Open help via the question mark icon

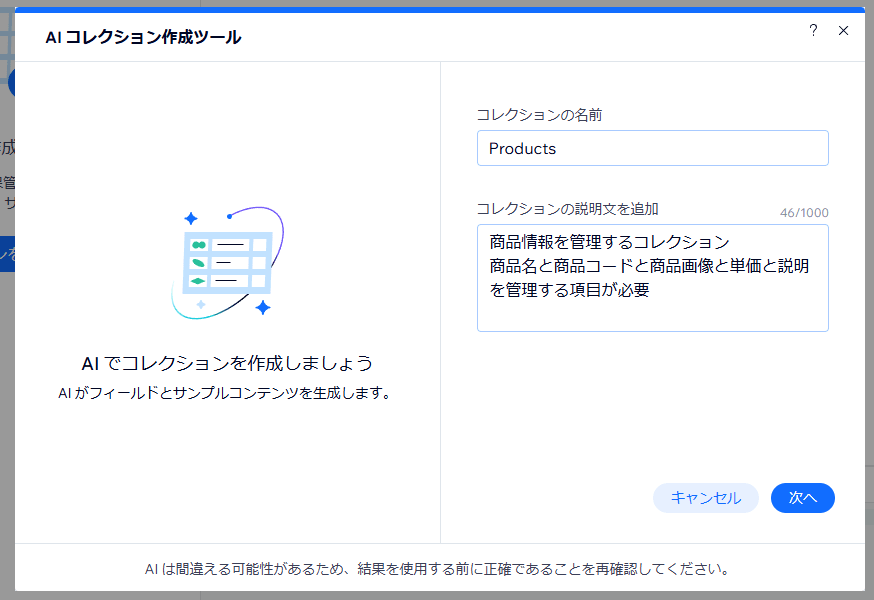point(813,31)
